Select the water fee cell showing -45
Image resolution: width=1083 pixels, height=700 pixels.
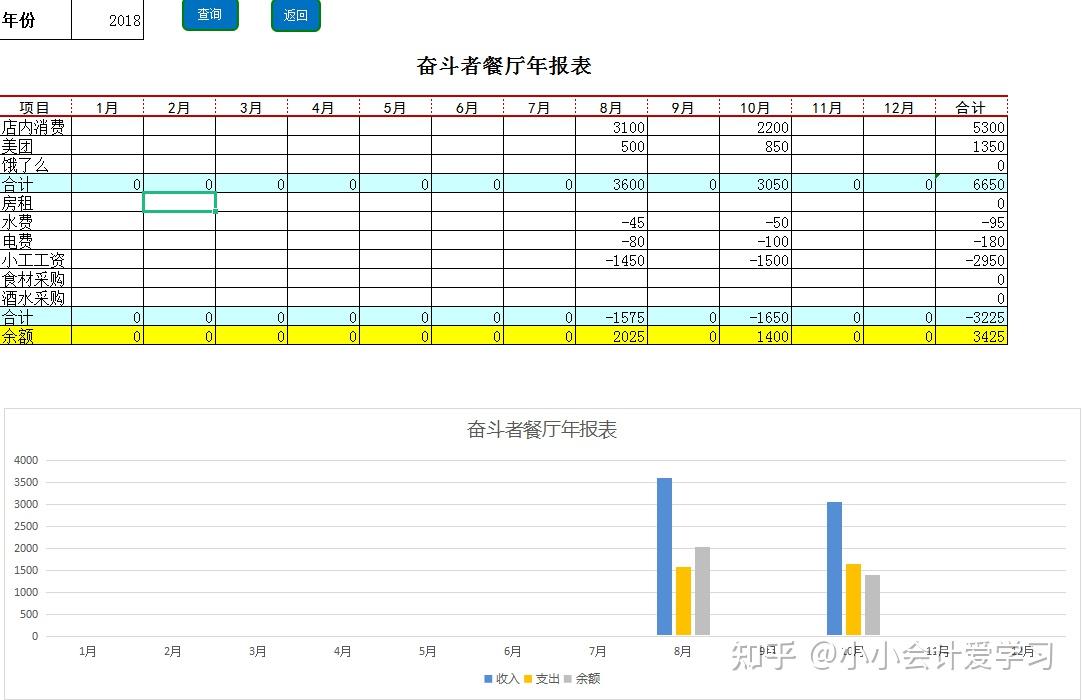click(x=611, y=222)
